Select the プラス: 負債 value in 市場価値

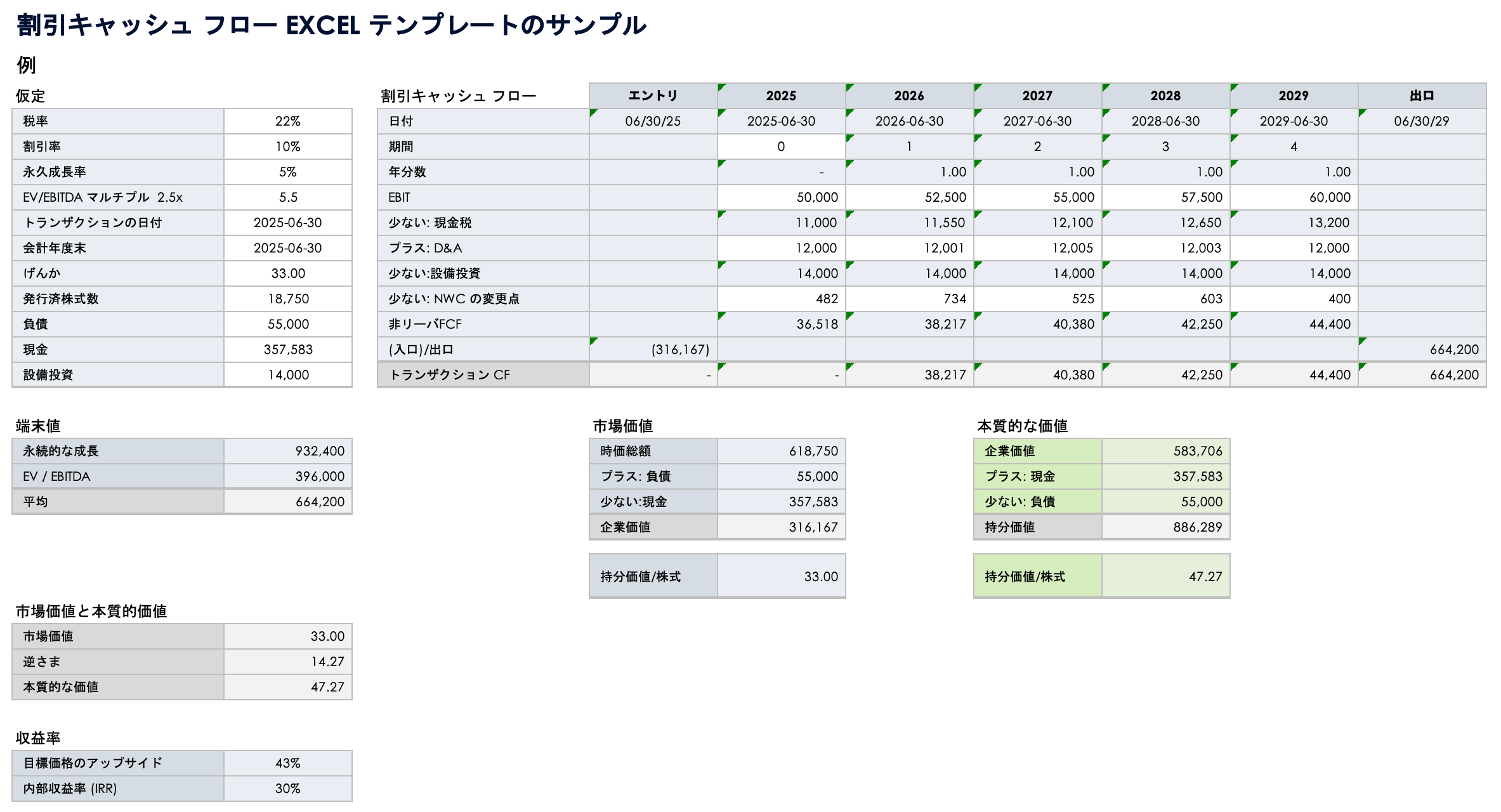click(782, 476)
